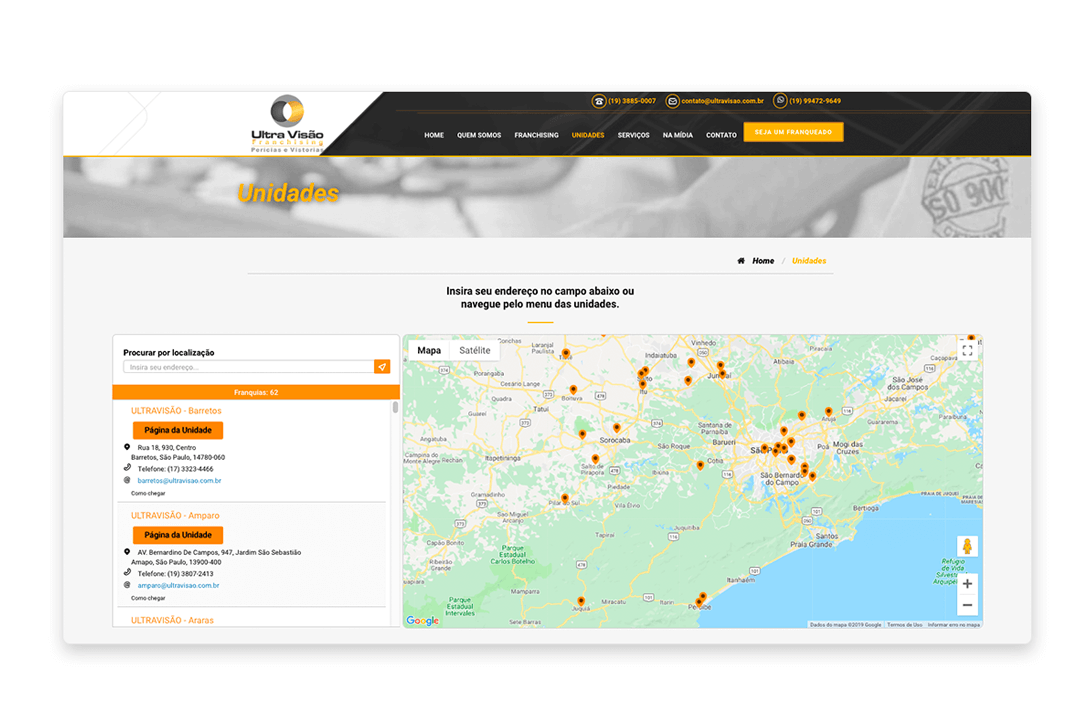Screen dimensions: 1090x727
Task: Click the send arrow in the address search field
Action: pyautogui.click(x=383, y=366)
